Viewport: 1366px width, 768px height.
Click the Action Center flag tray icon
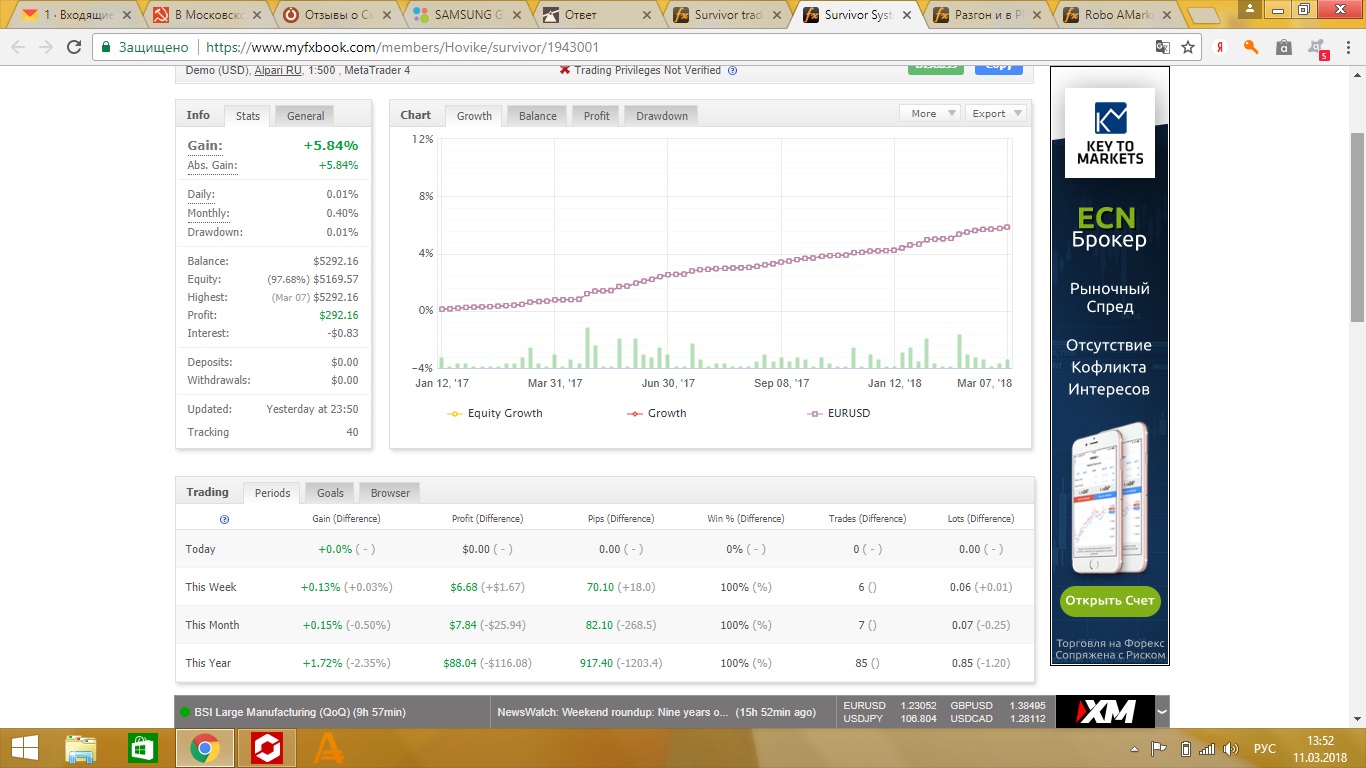click(x=1159, y=748)
